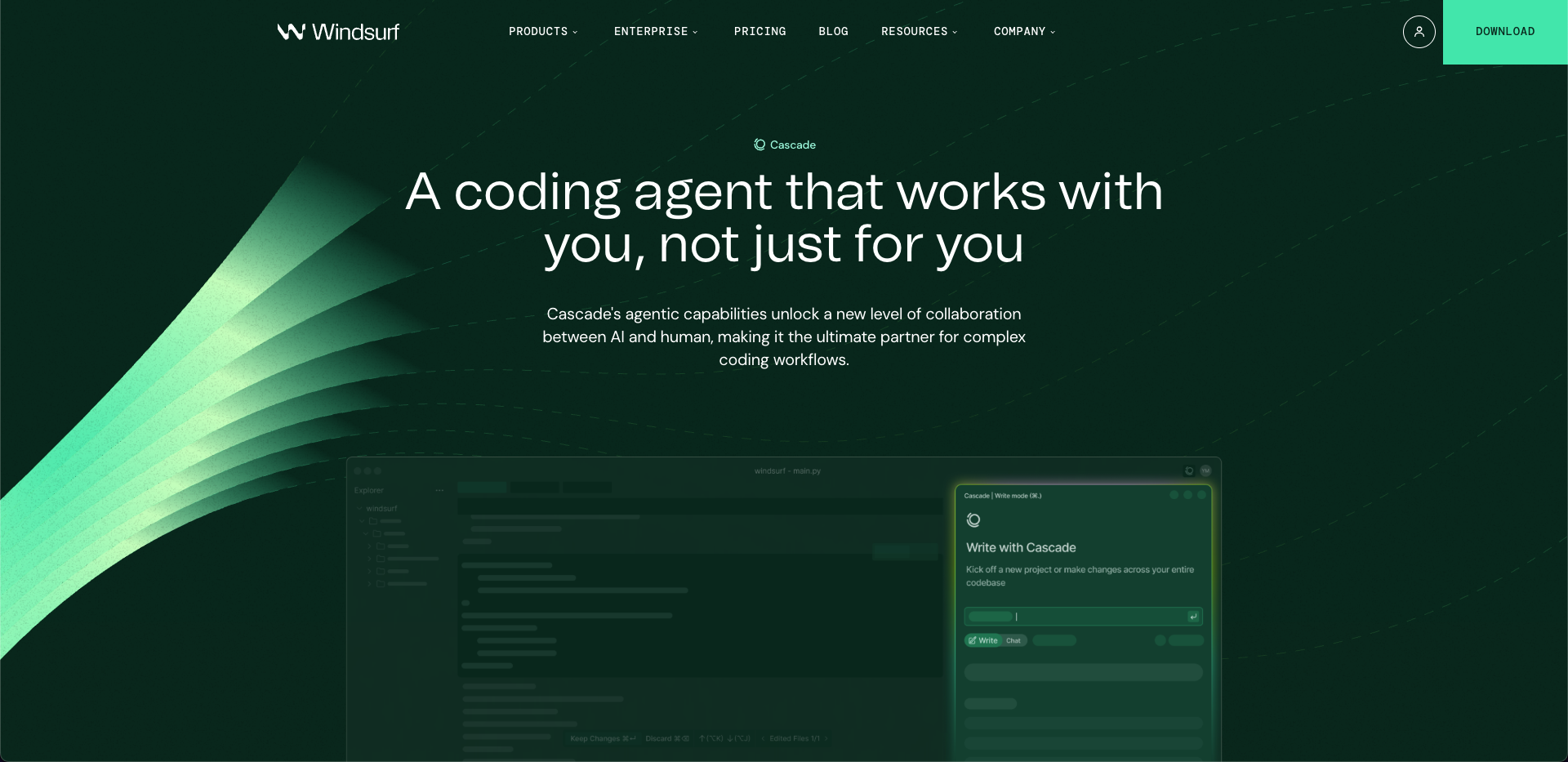The image size is (1568, 762).
Task: Click the Cascade logo in Write panel
Action: 973,520
